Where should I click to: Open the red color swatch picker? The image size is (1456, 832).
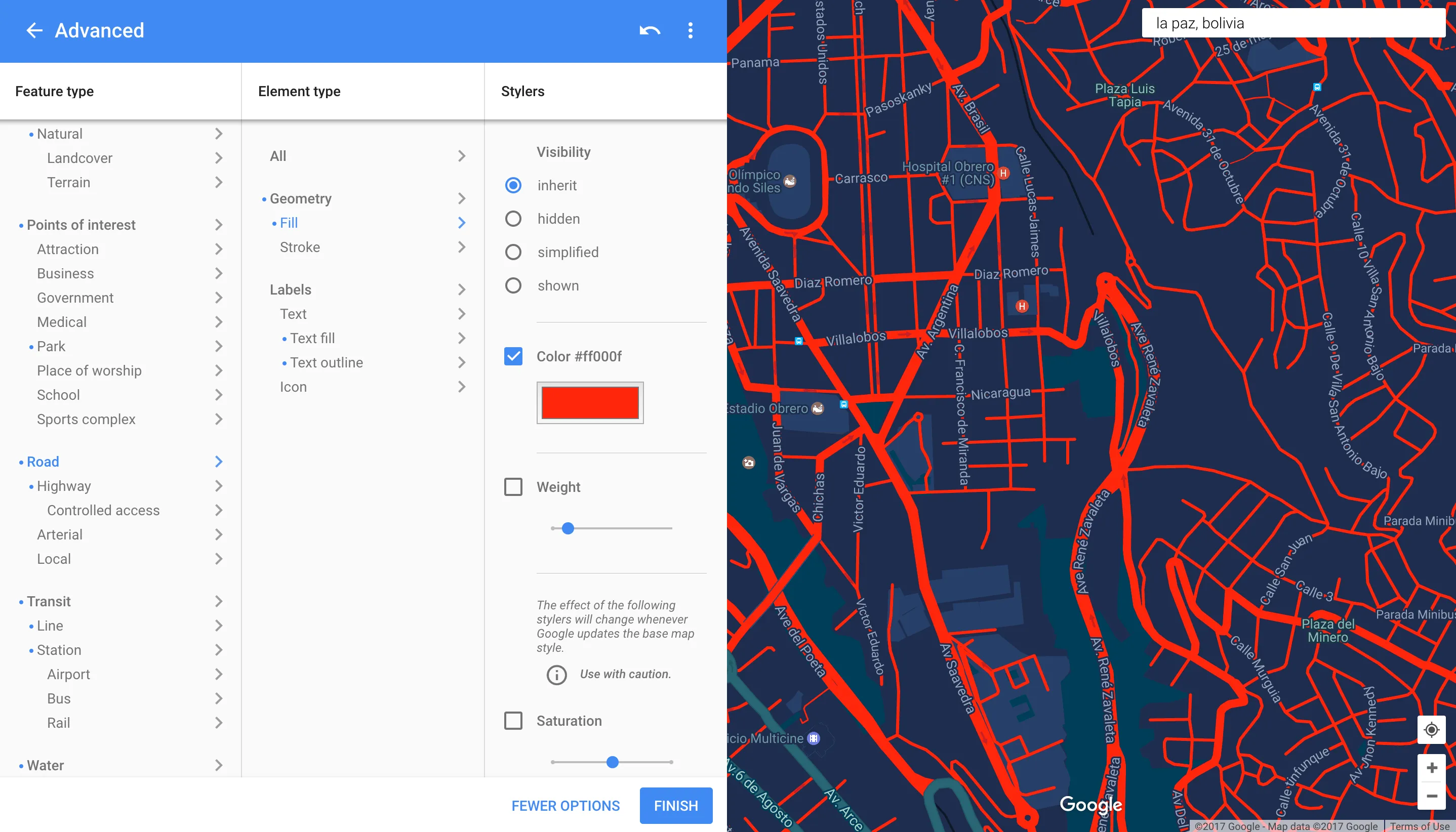589,403
